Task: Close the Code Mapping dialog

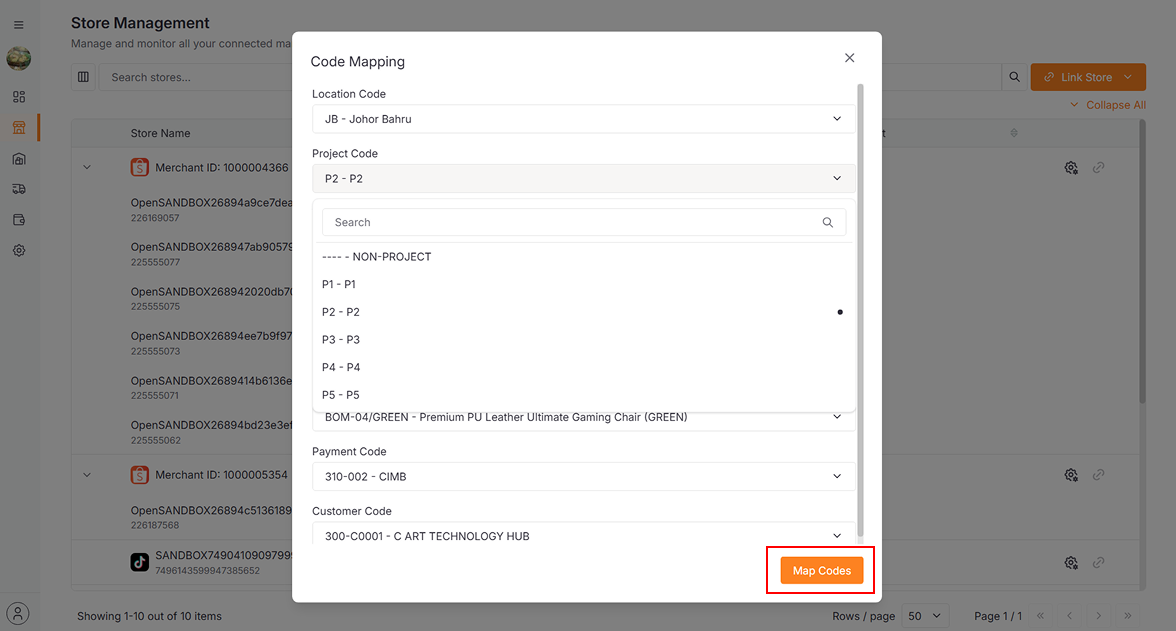Action: tap(849, 58)
